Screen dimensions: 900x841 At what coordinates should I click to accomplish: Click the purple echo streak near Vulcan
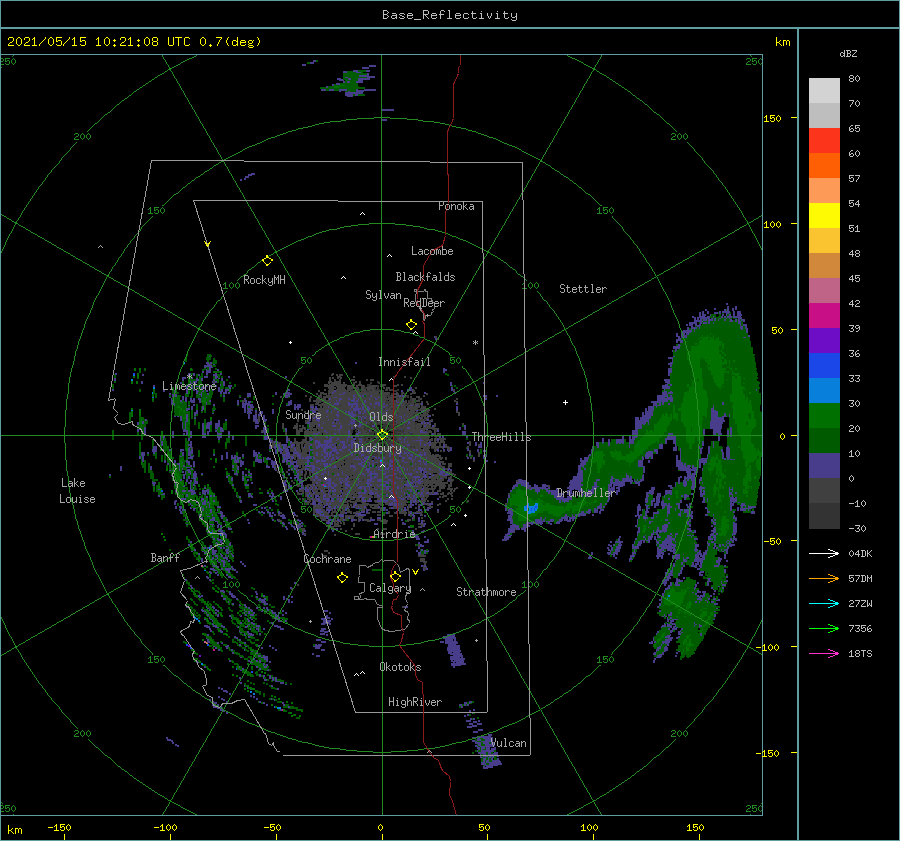coord(487,749)
